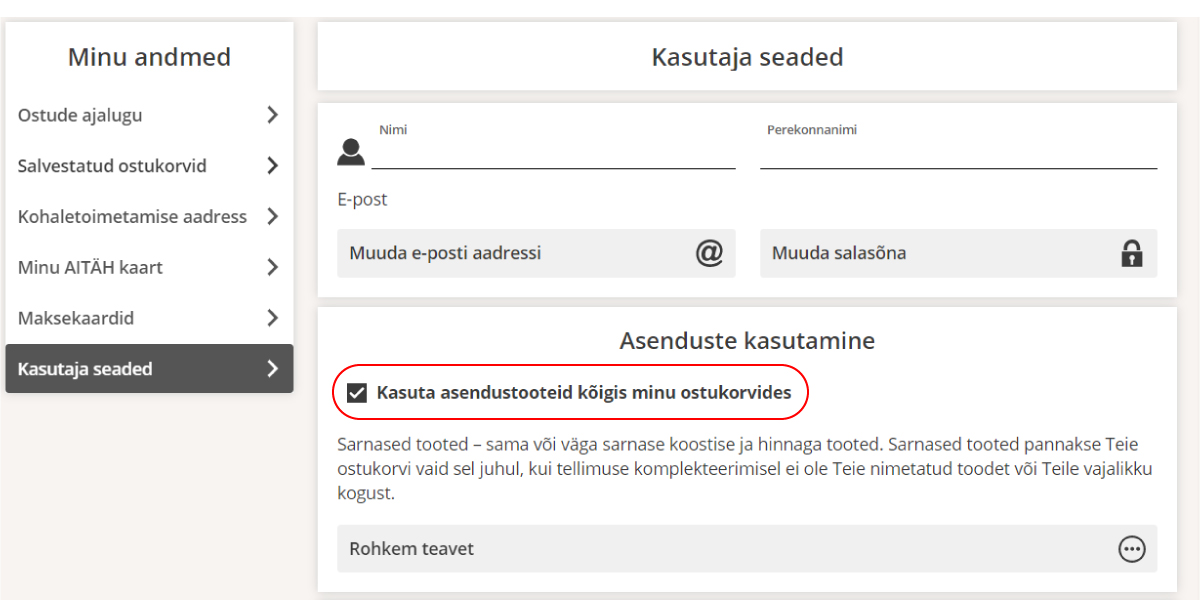Toggle the Kasuta asendustooteid checkbox
This screenshot has height=600, width=1200.
356,393
